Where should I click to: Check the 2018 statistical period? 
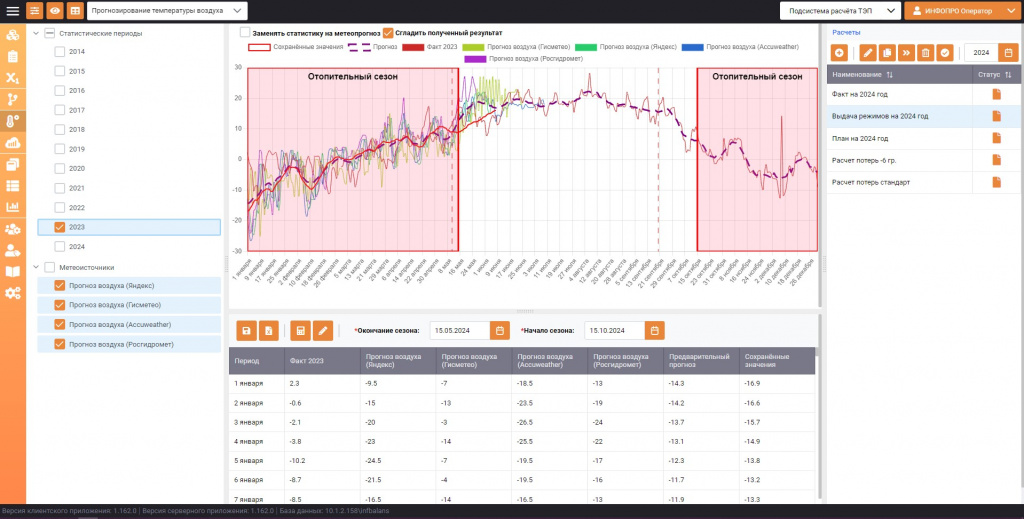pyautogui.click(x=59, y=129)
